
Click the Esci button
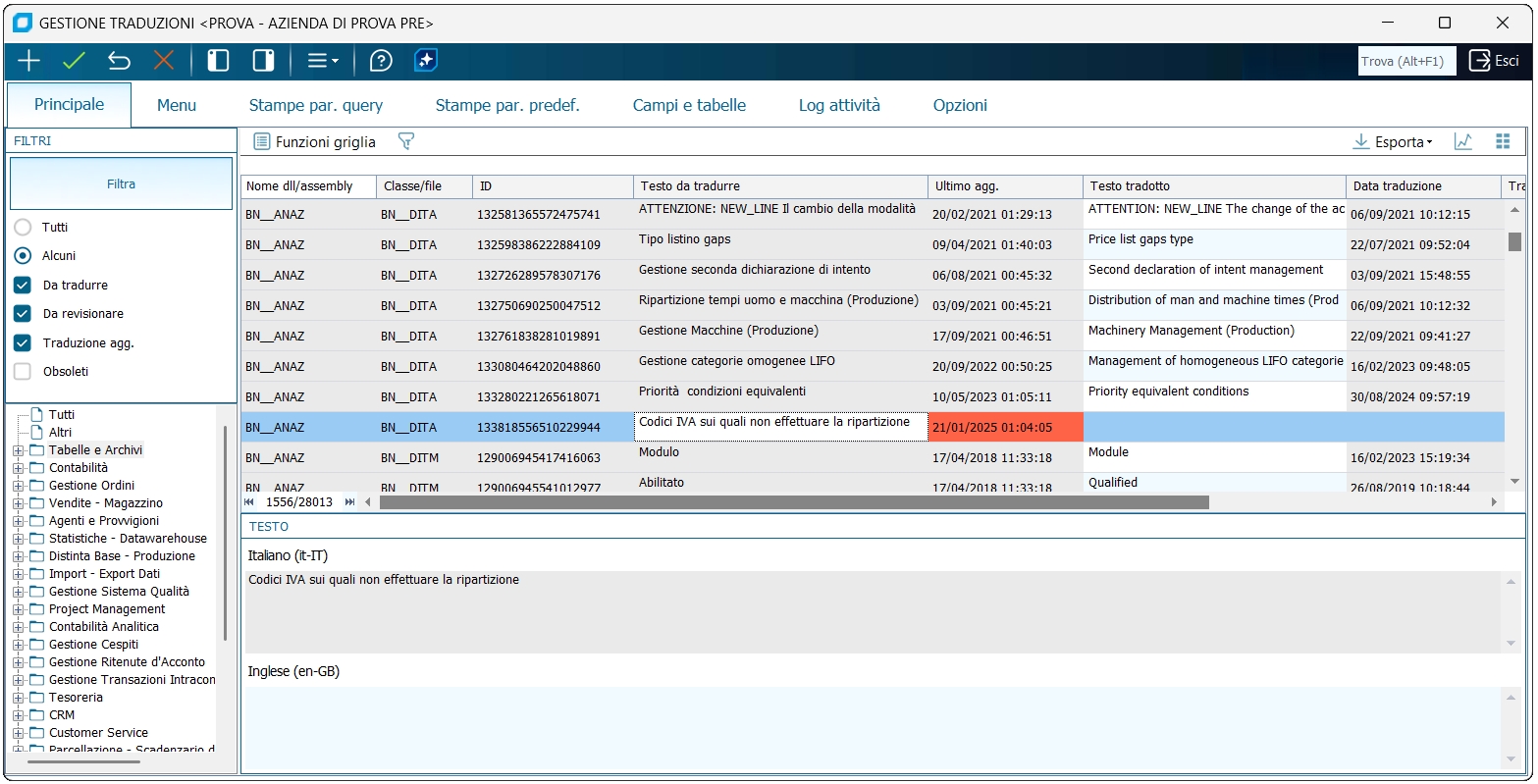[1494, 61]
